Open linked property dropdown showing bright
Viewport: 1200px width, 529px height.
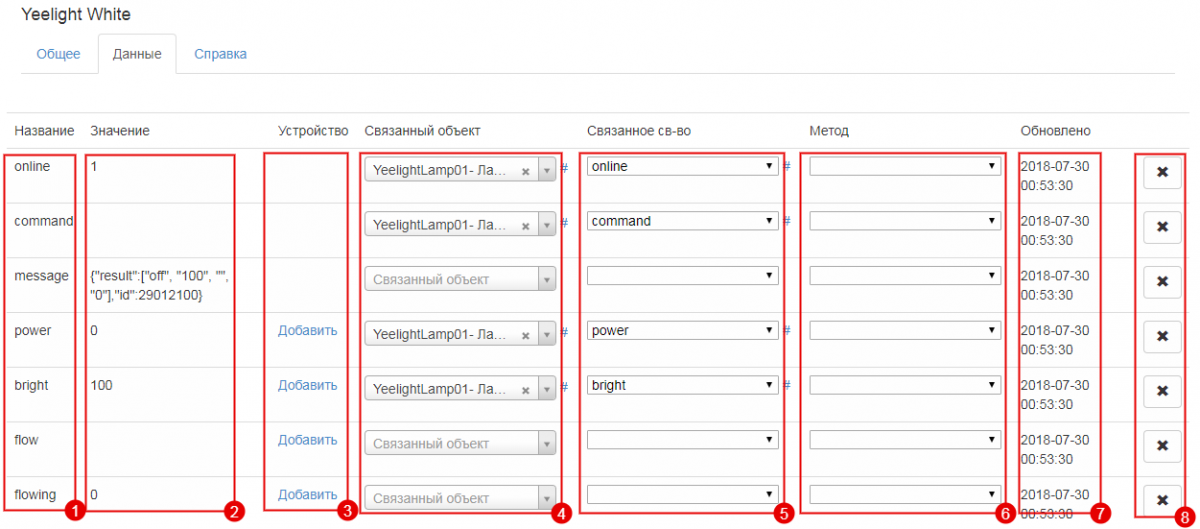[683, 384]
